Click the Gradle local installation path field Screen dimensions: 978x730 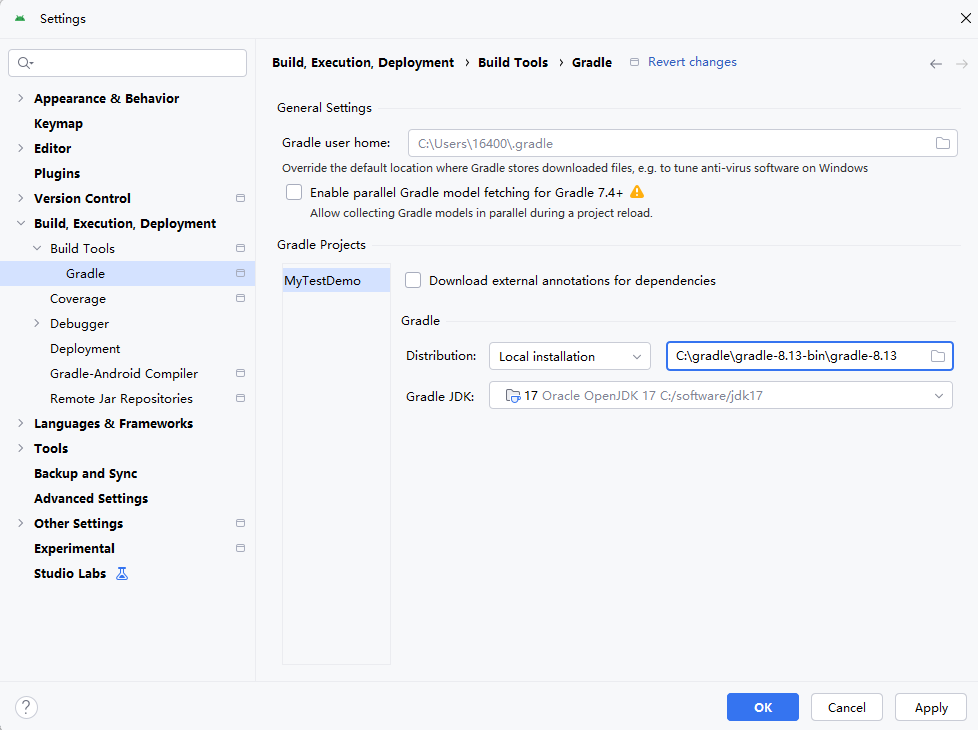pyautogui.click(x=810, y=356)
